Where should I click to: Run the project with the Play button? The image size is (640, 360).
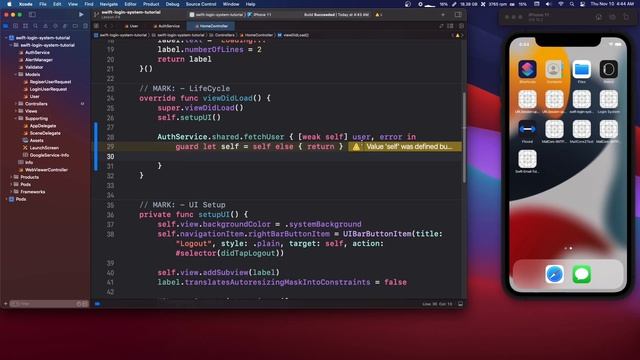[81, 14]
